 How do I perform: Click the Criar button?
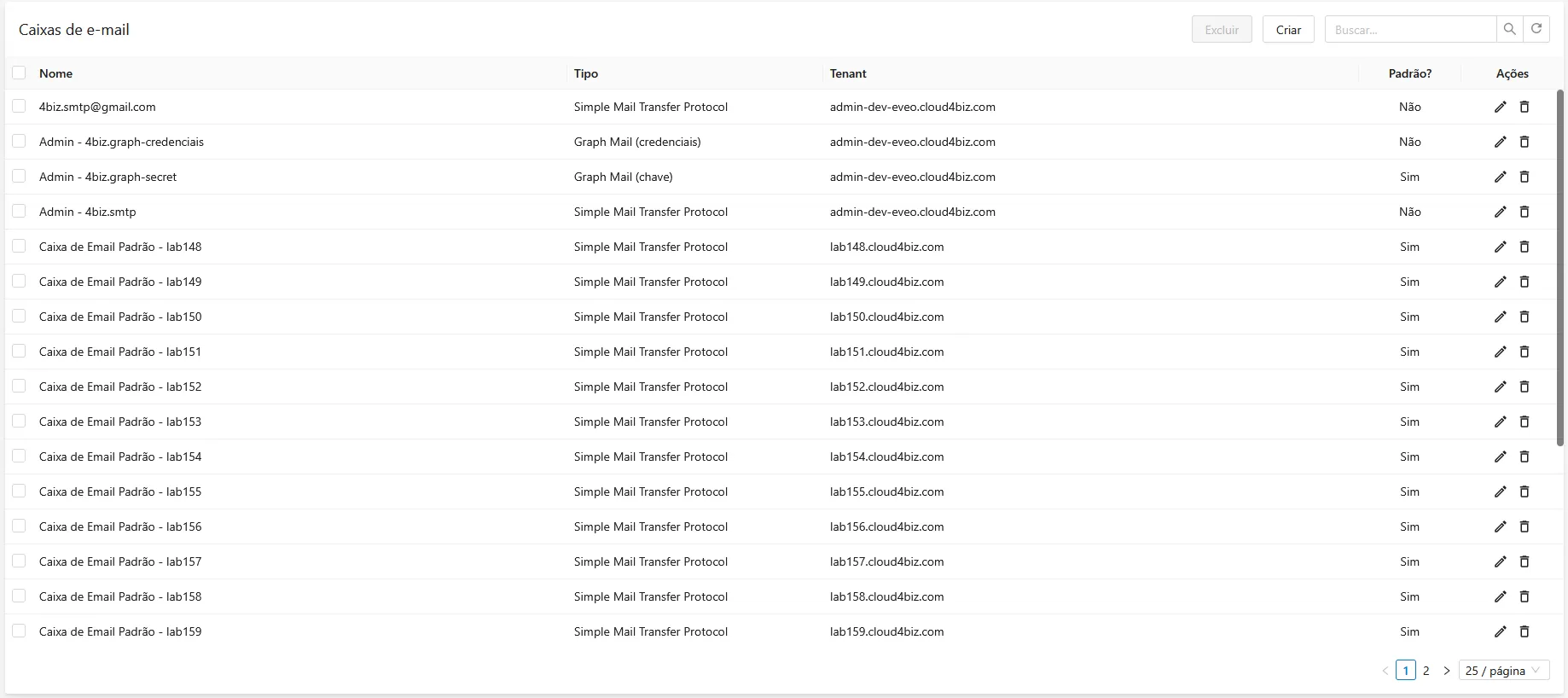(x=1288, y=29)
